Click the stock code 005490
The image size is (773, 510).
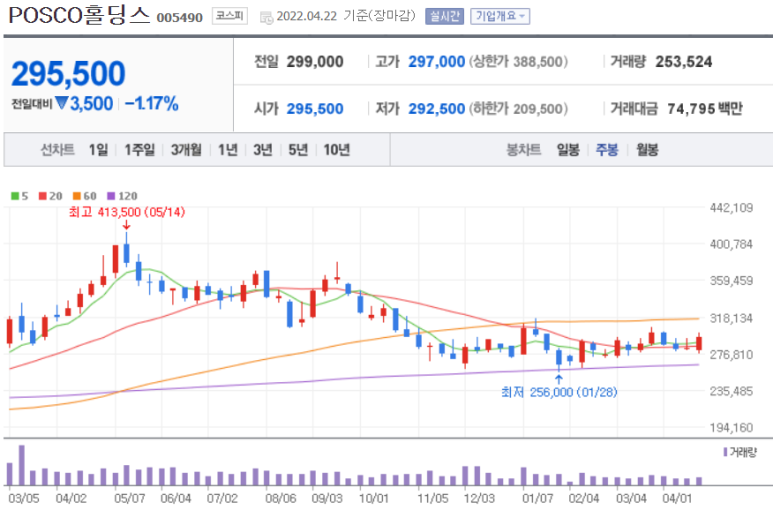181,18
